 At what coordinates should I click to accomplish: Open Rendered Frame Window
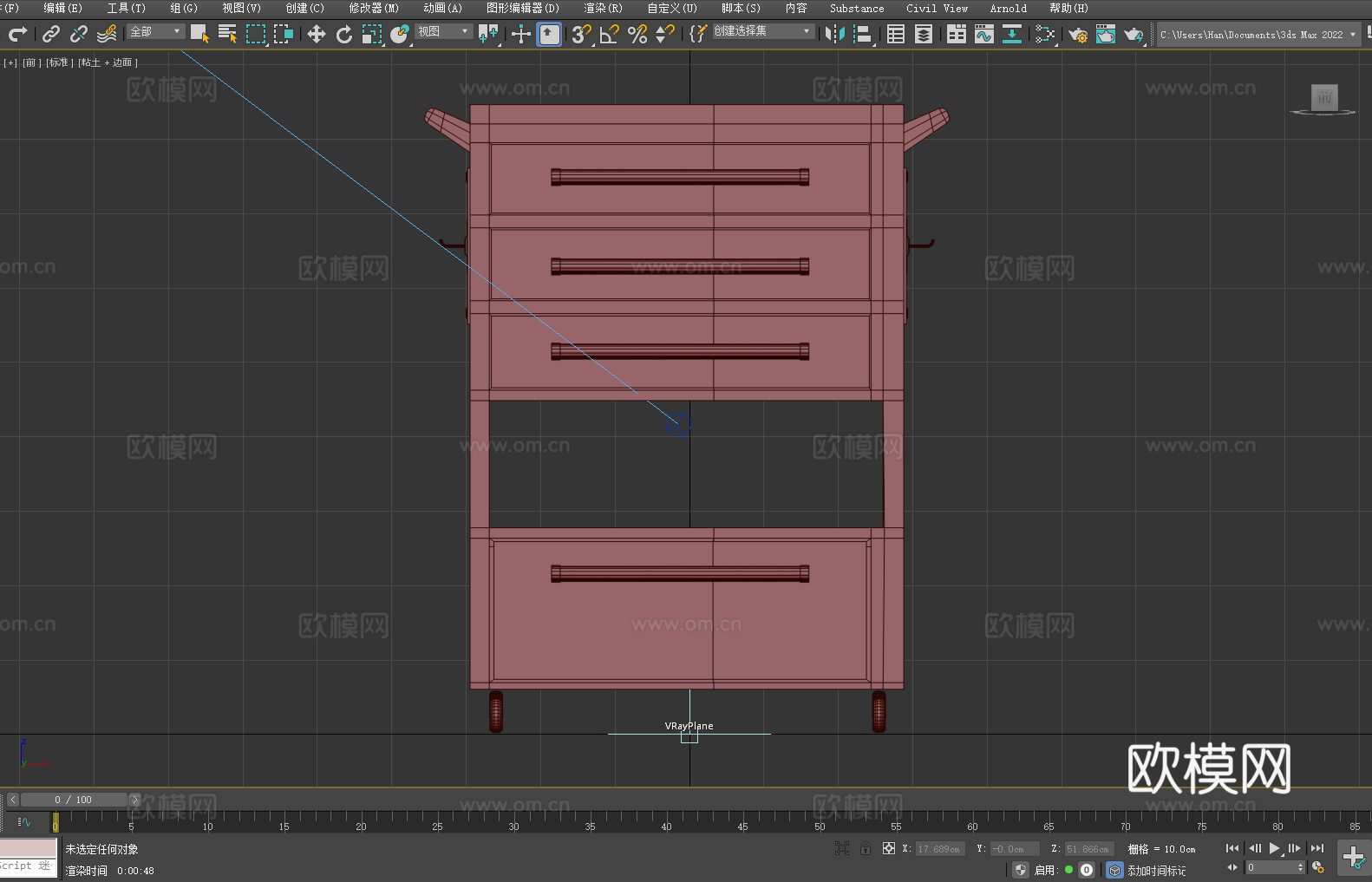[1106, 34]
